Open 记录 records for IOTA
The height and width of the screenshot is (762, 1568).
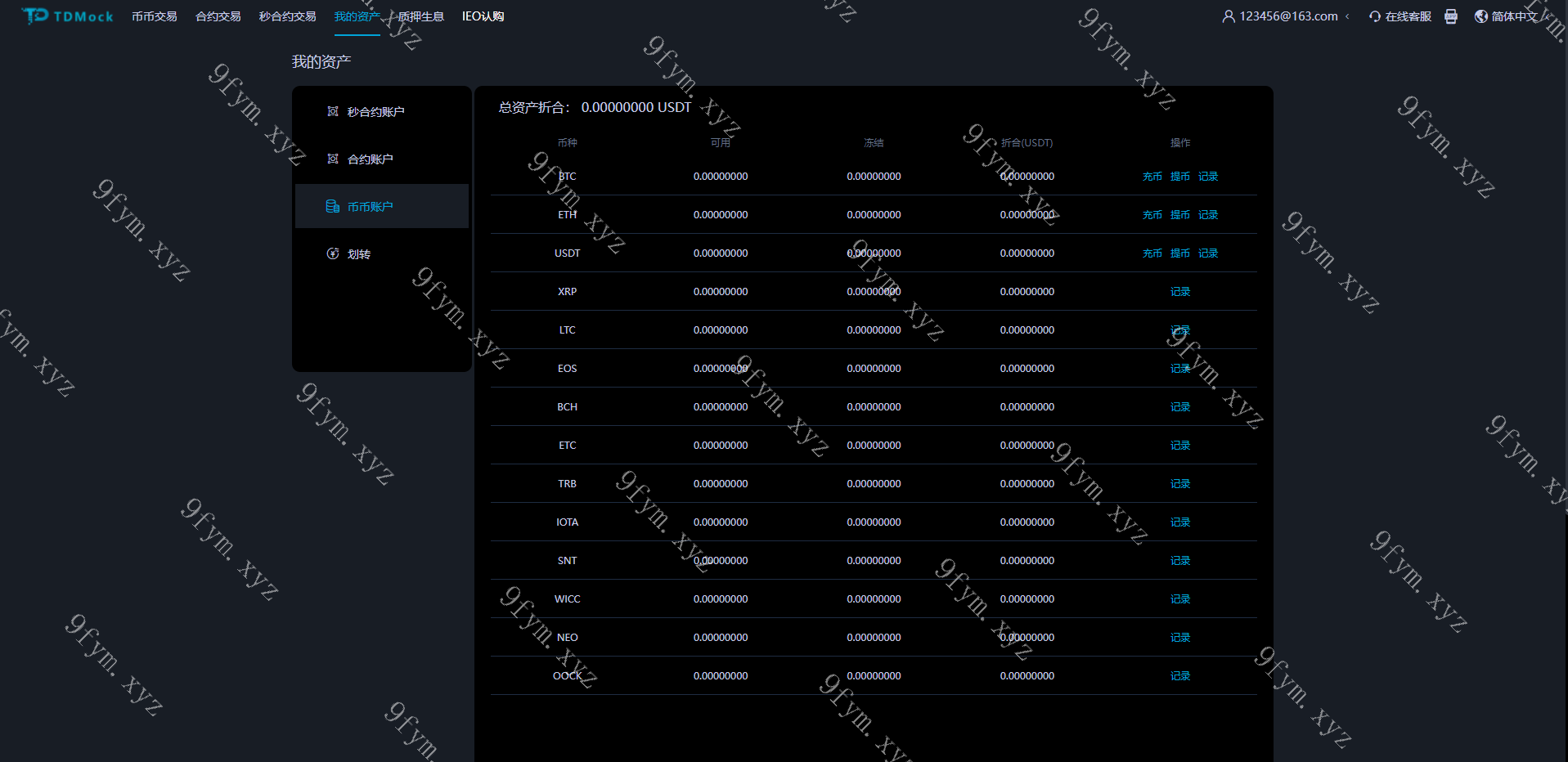click(1180, 522)
